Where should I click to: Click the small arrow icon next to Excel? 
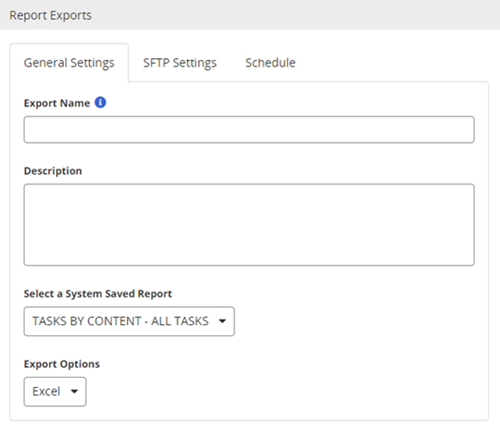point(74,392)
